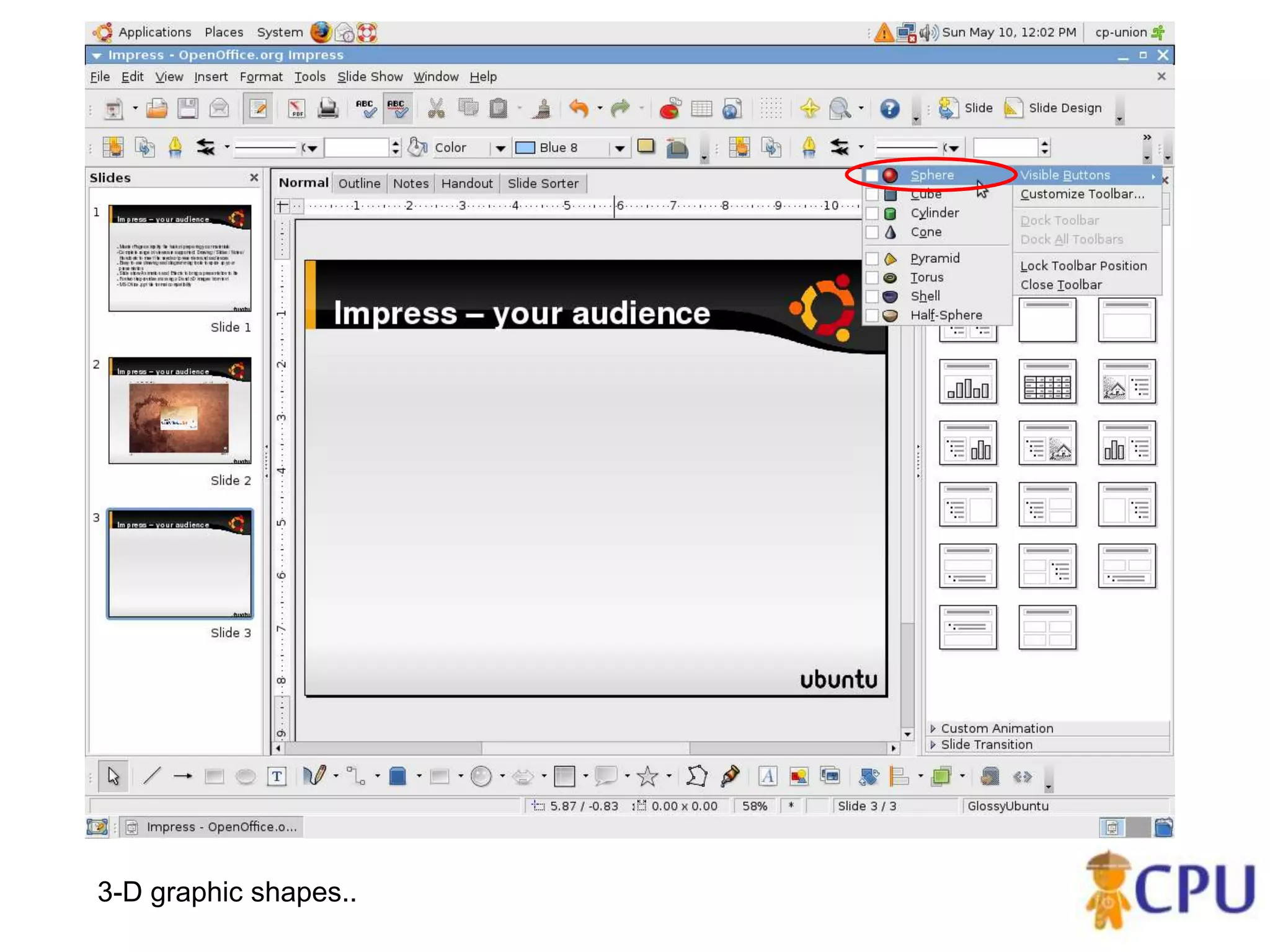This screenshot has height=952, width=1270.
Task: Click the Blue 8 color swatch
Action: tap(525, 148)
